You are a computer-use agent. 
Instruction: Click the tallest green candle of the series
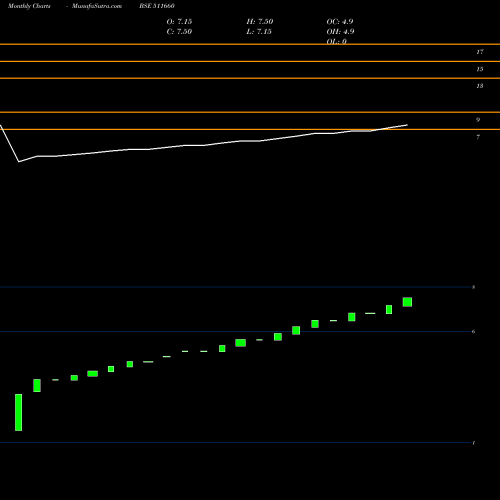(x=19, y=412)
